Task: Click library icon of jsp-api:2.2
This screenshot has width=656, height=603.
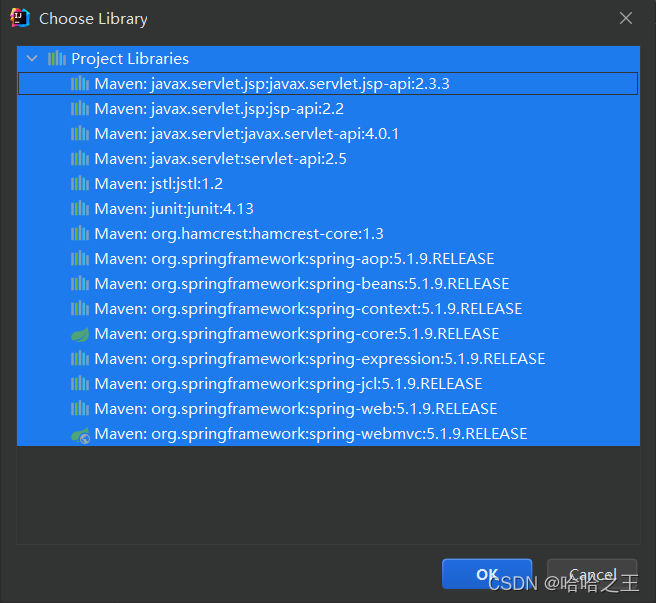Action: (80, 109)
